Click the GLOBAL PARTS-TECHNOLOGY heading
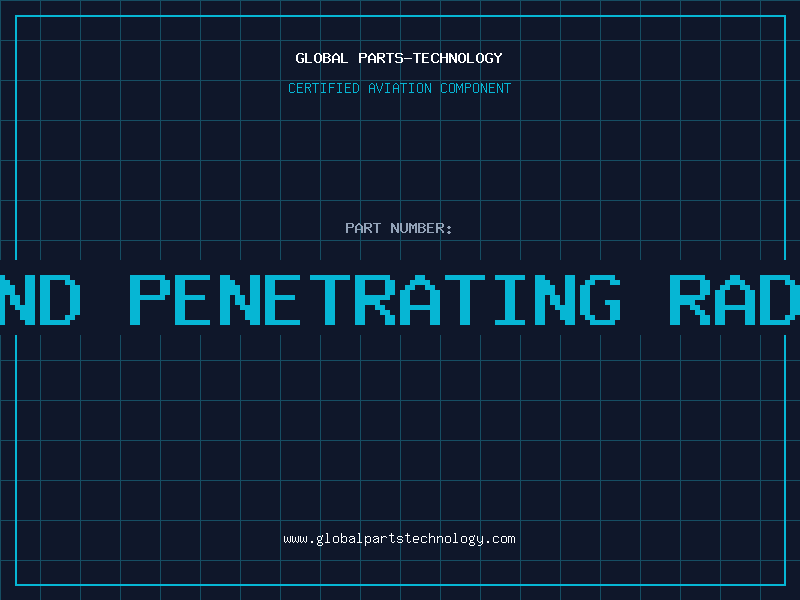This screenshot has height=600, width=800. click(399, 58)
